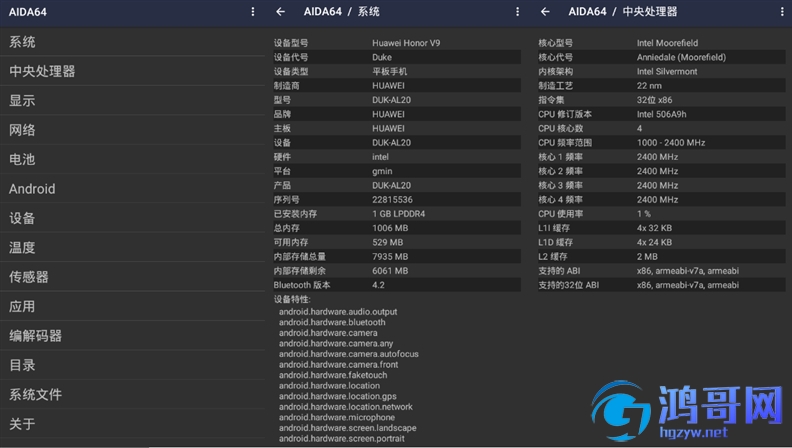Select the 2 MB L2 cache value
792x448 pixels.
point(647,257)
